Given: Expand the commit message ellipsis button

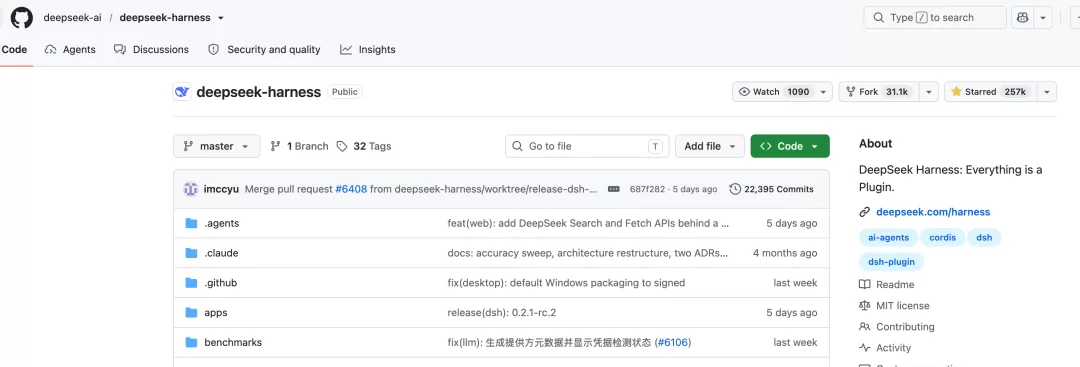Looking at the screenshot, I should point(613,189).
